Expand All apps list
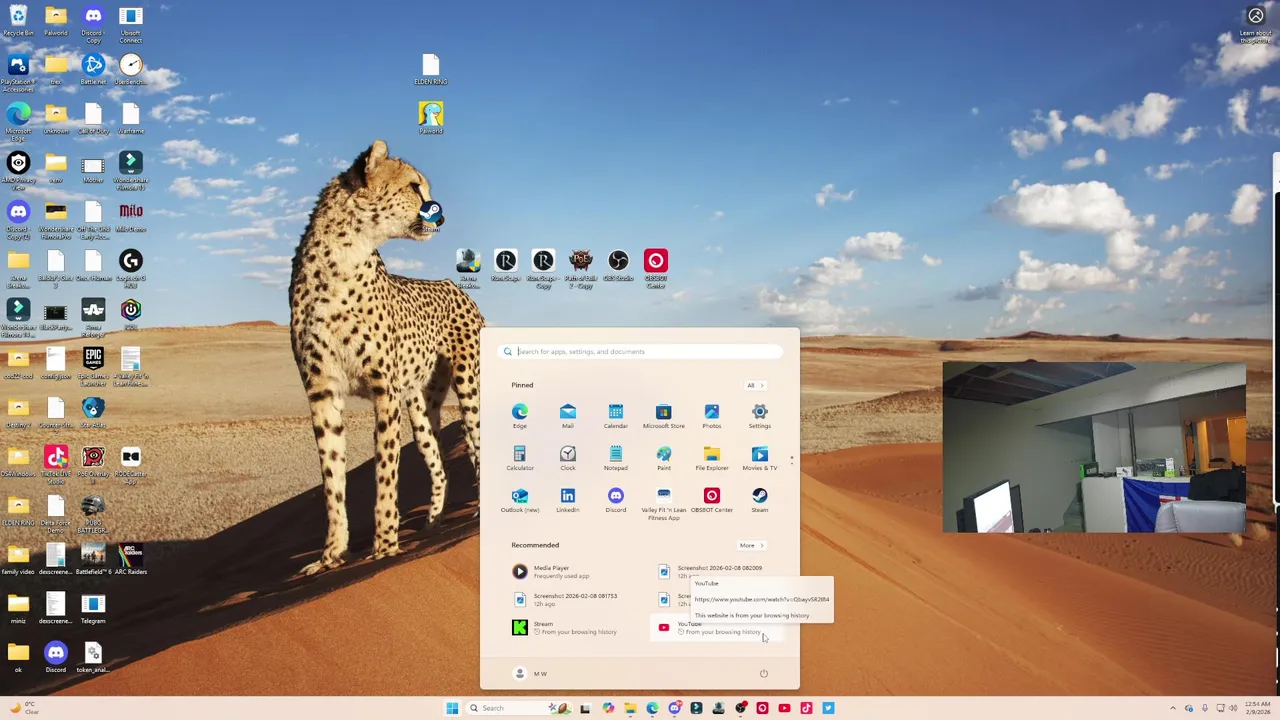 pyautogui.click(x=755, y=385)
